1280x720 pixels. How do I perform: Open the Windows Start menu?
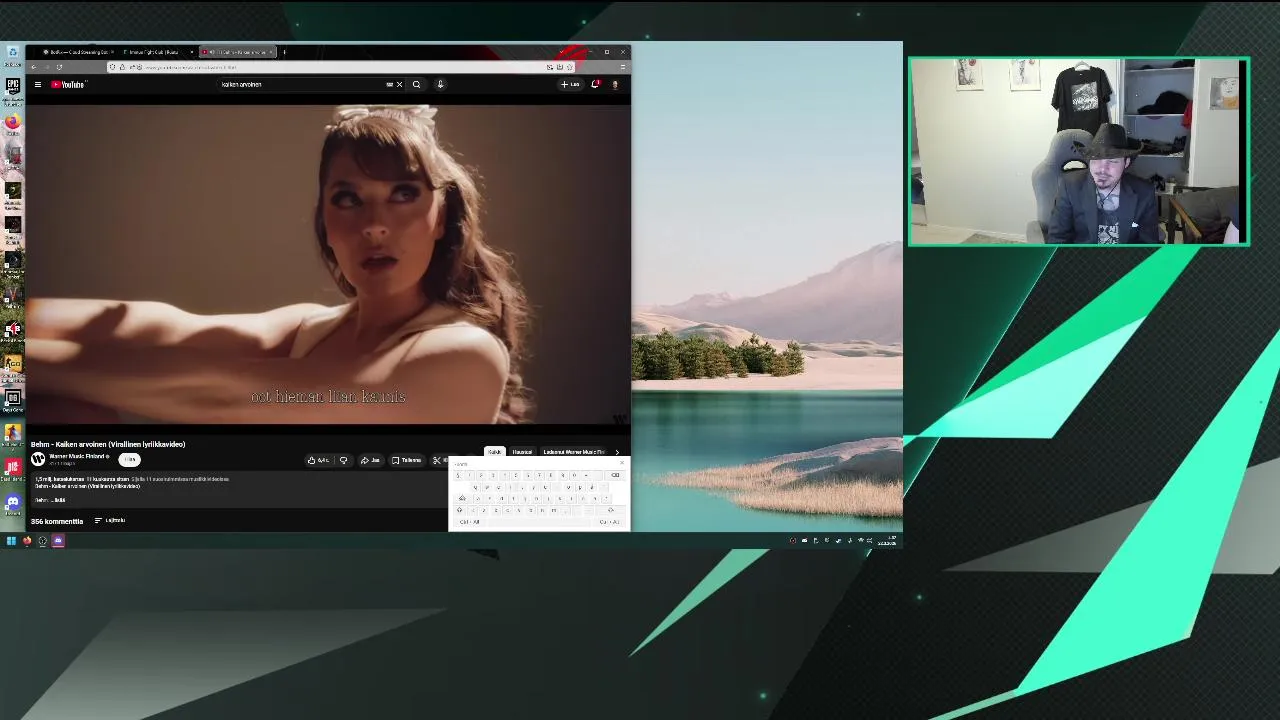click(x=11, y=541)
